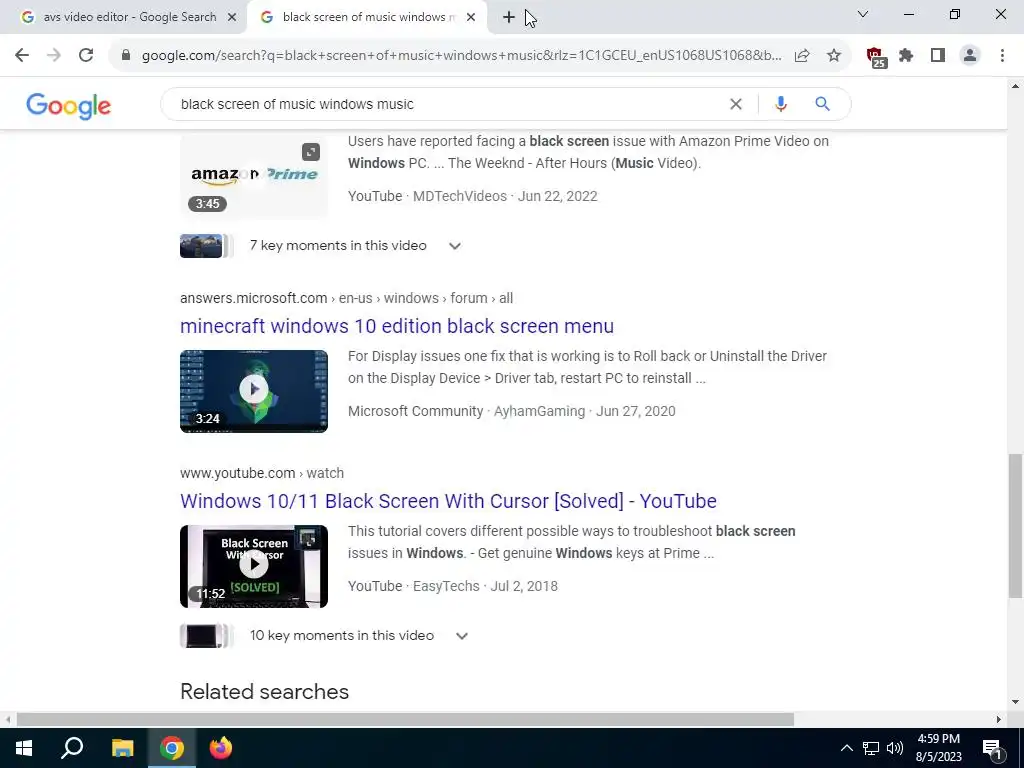This screenshot has width=1024, height=768.
Task: Click the Chrome taskbar icon
Action: pyautogui.click(x=172, y=748)
